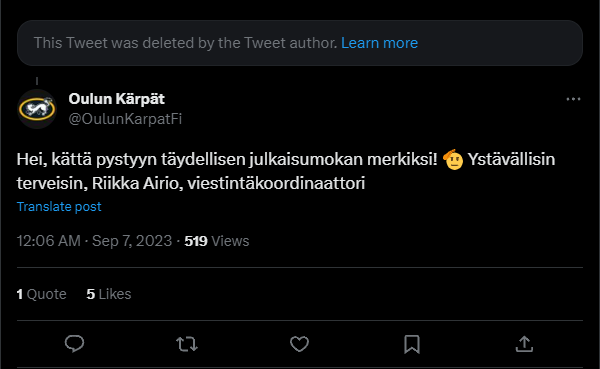The height and width of the screenshot is (369, 600).
Task: Repost this tweet using the retweet icon
Action: pyautogui.click(x=187, y=344)
